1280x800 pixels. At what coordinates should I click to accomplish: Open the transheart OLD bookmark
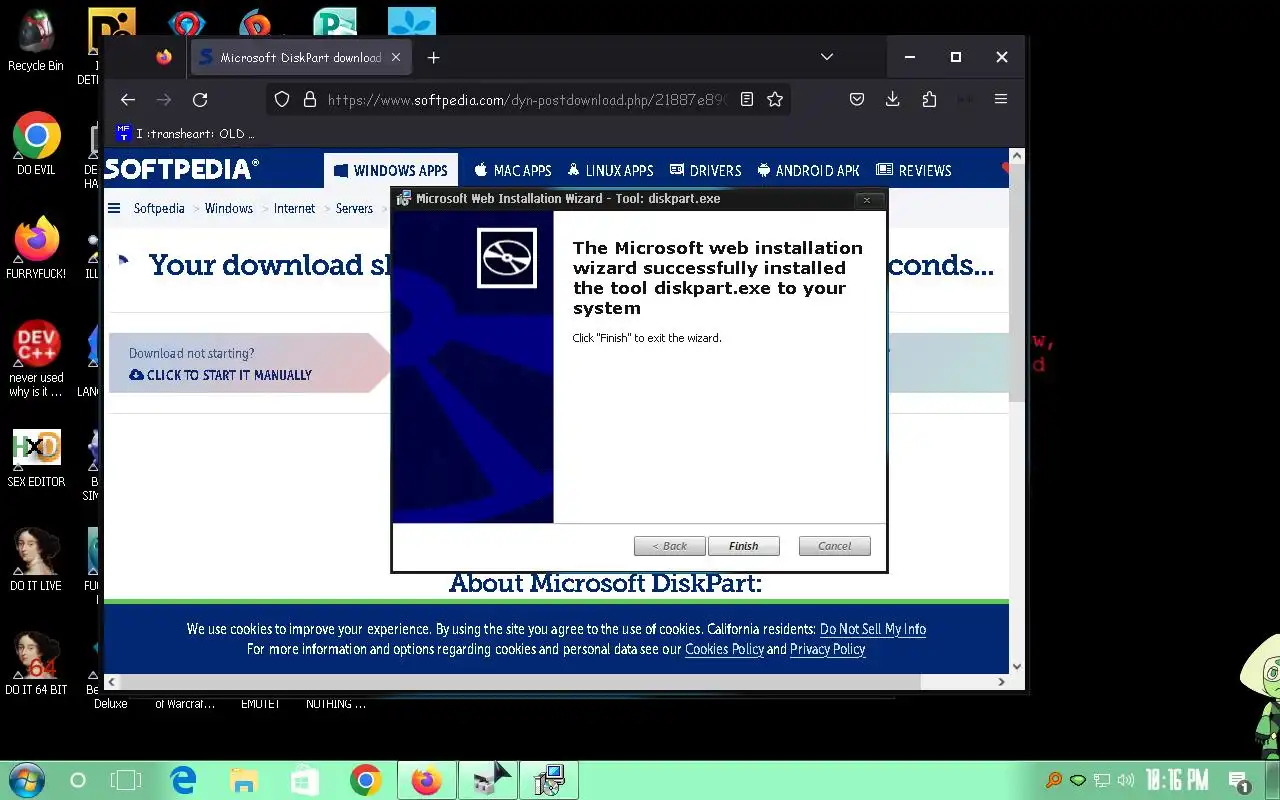tap(185, 133)
